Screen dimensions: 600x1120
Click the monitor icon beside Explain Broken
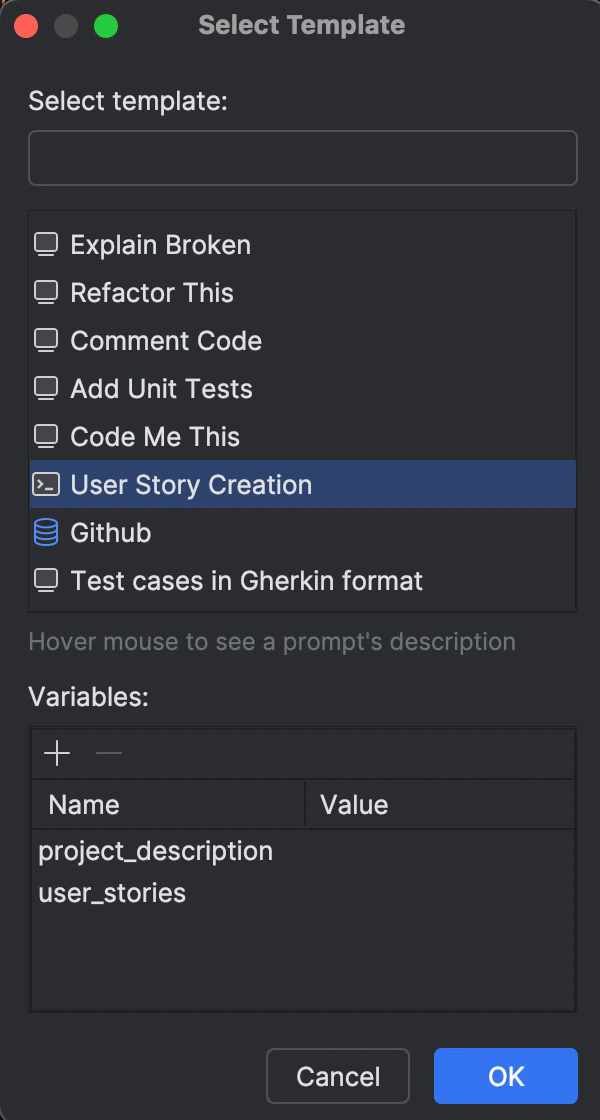[x=46, y=245]
